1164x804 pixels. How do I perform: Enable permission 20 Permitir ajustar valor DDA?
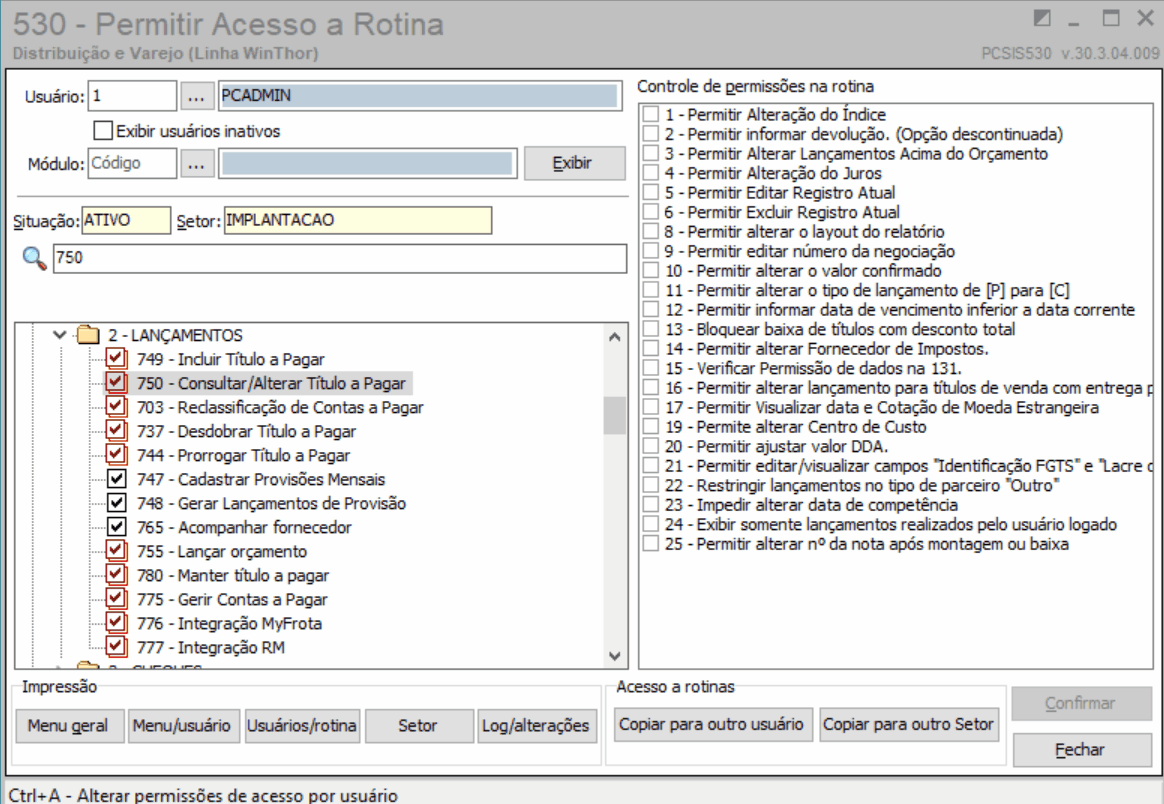(x=651, y=446)
